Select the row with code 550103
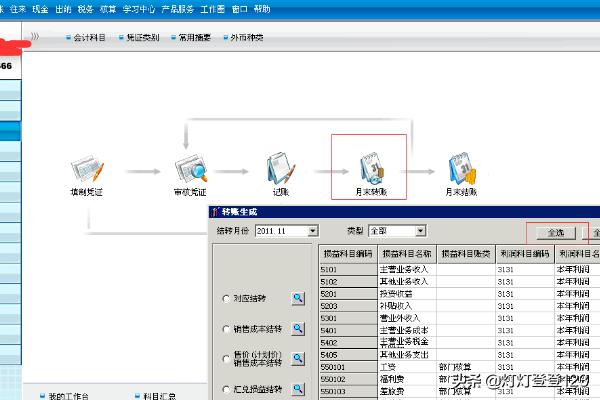 pos(348,391)
